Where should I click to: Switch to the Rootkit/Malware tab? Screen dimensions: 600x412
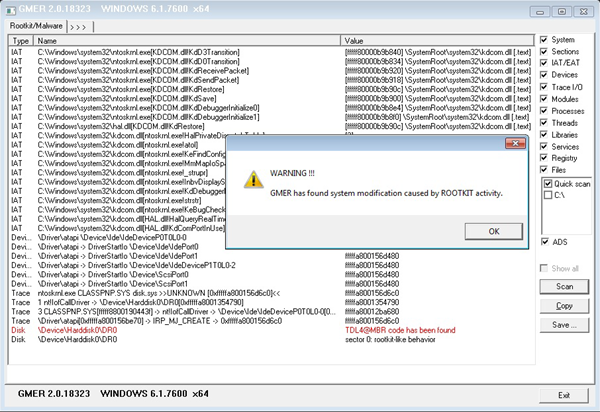(36, 26)
